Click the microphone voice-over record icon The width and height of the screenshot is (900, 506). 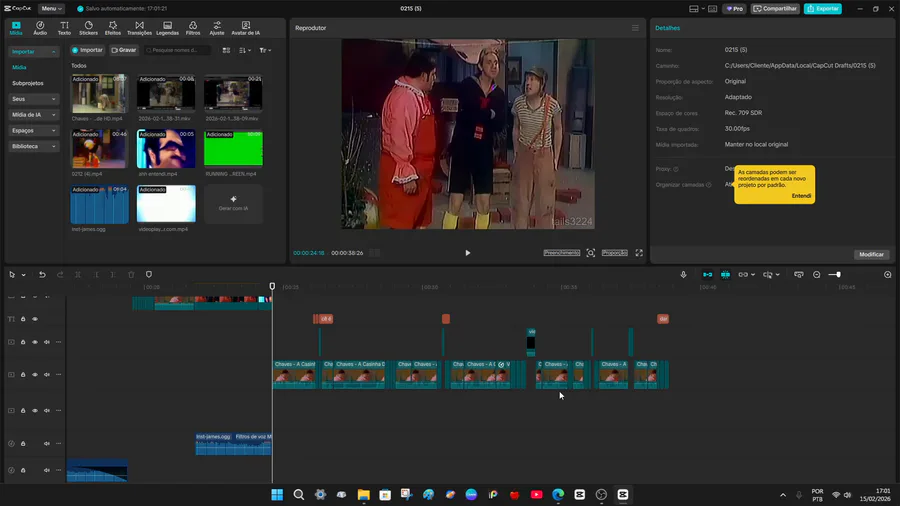click(684, 274)
